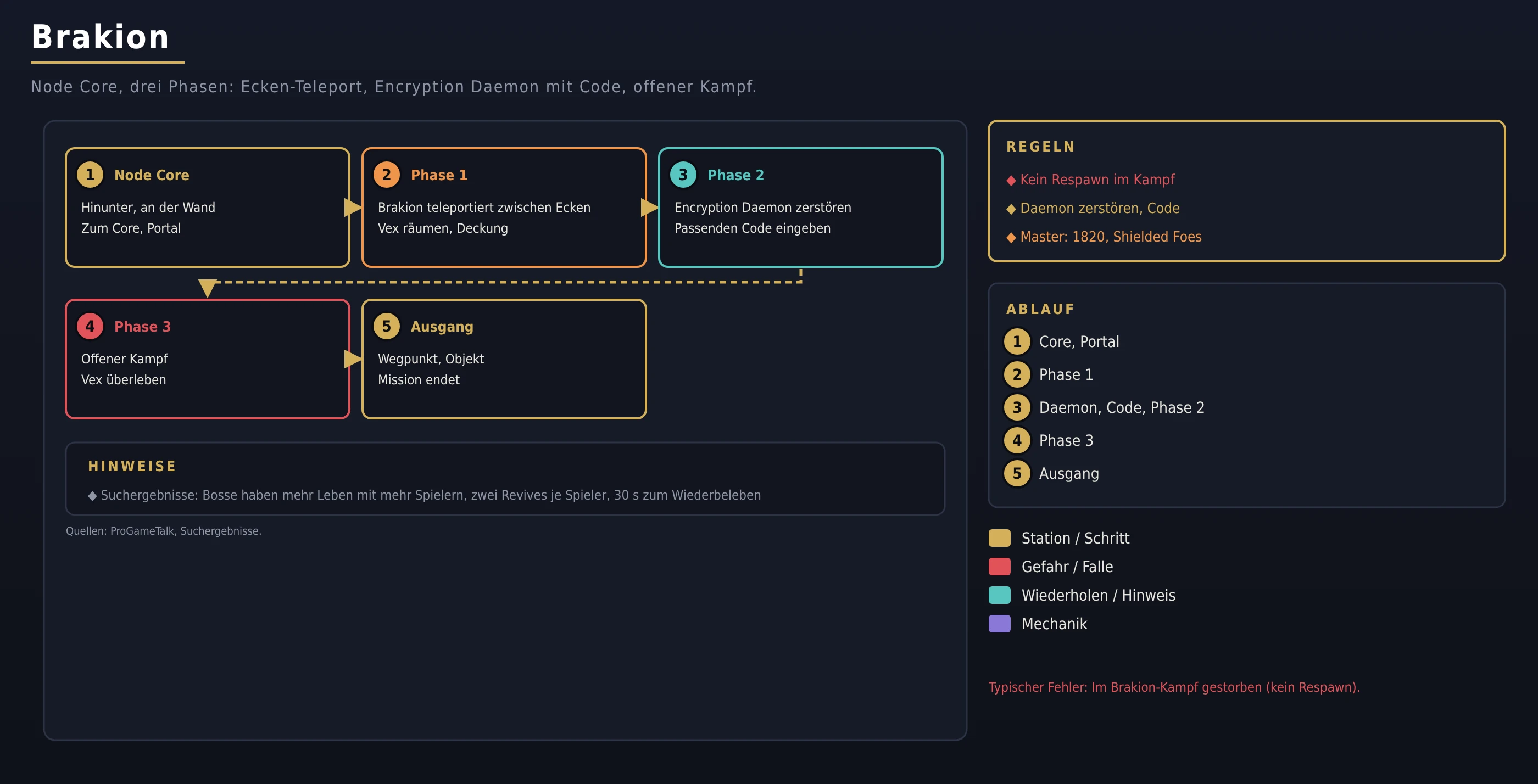Click the Brakion page heading
1538x784 pixels.
point(101,37)
